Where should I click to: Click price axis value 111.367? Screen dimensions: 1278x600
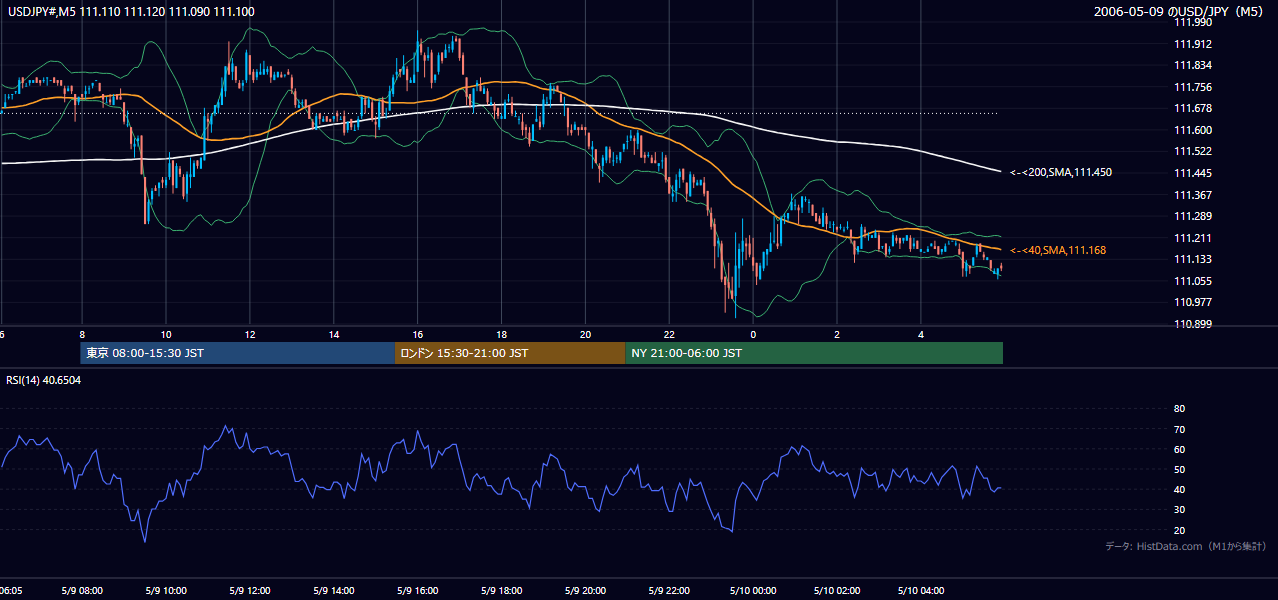click(1193, 196)
